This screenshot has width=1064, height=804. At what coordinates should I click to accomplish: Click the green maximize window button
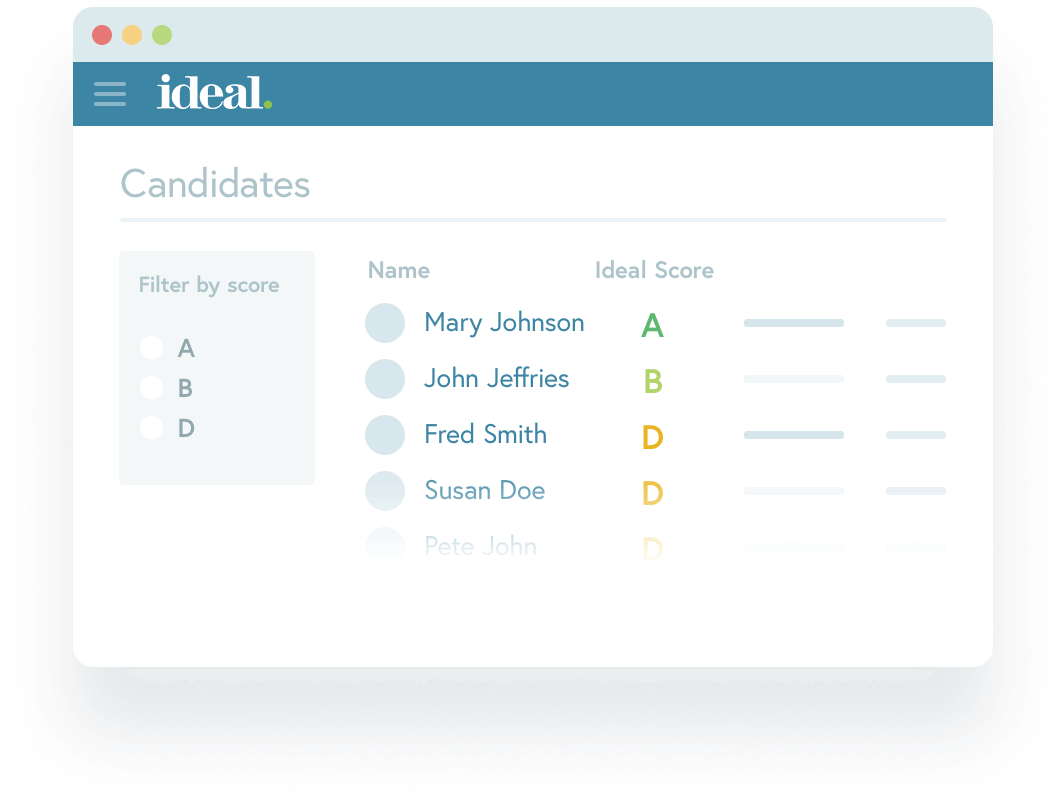(162, 36)
